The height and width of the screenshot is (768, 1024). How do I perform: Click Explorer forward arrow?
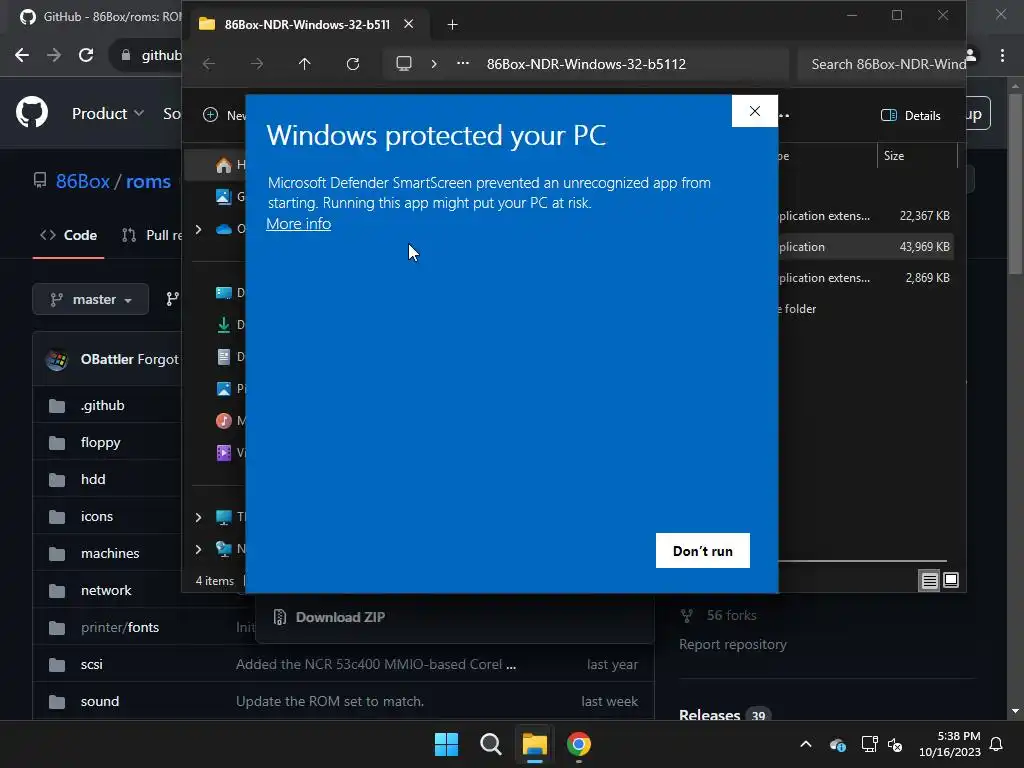tap(257, 64)
